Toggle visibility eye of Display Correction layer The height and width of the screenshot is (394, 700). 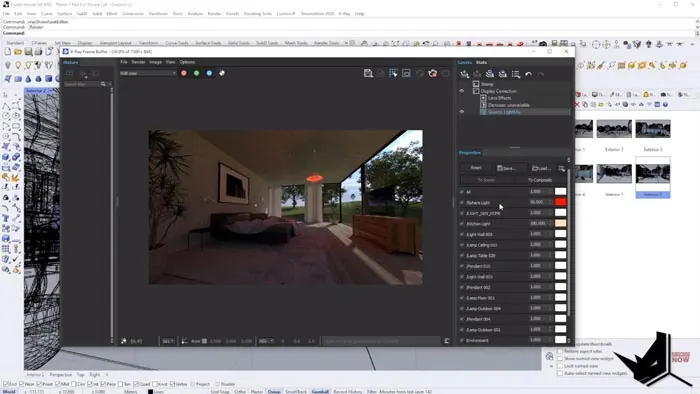pyautogui.click(x=462, y=91)
